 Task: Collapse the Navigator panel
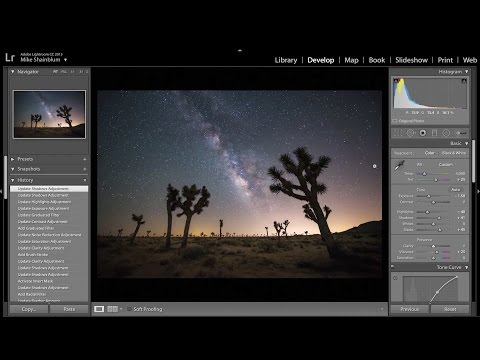[13, 72]
